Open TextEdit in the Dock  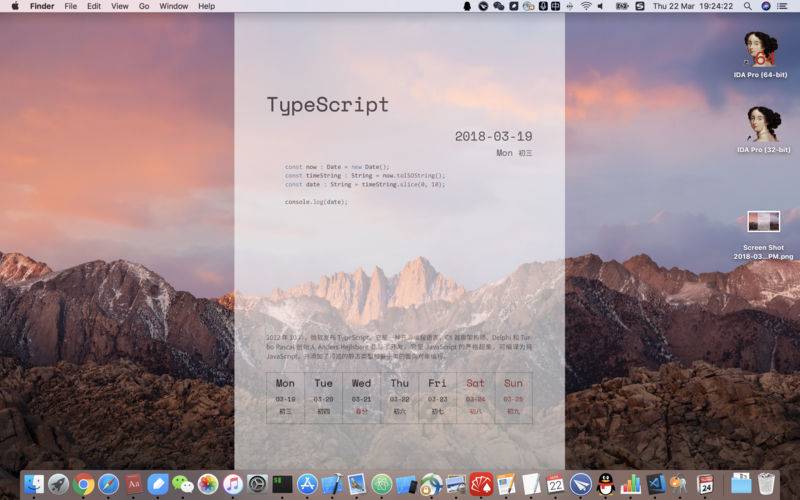coord(531,484)
